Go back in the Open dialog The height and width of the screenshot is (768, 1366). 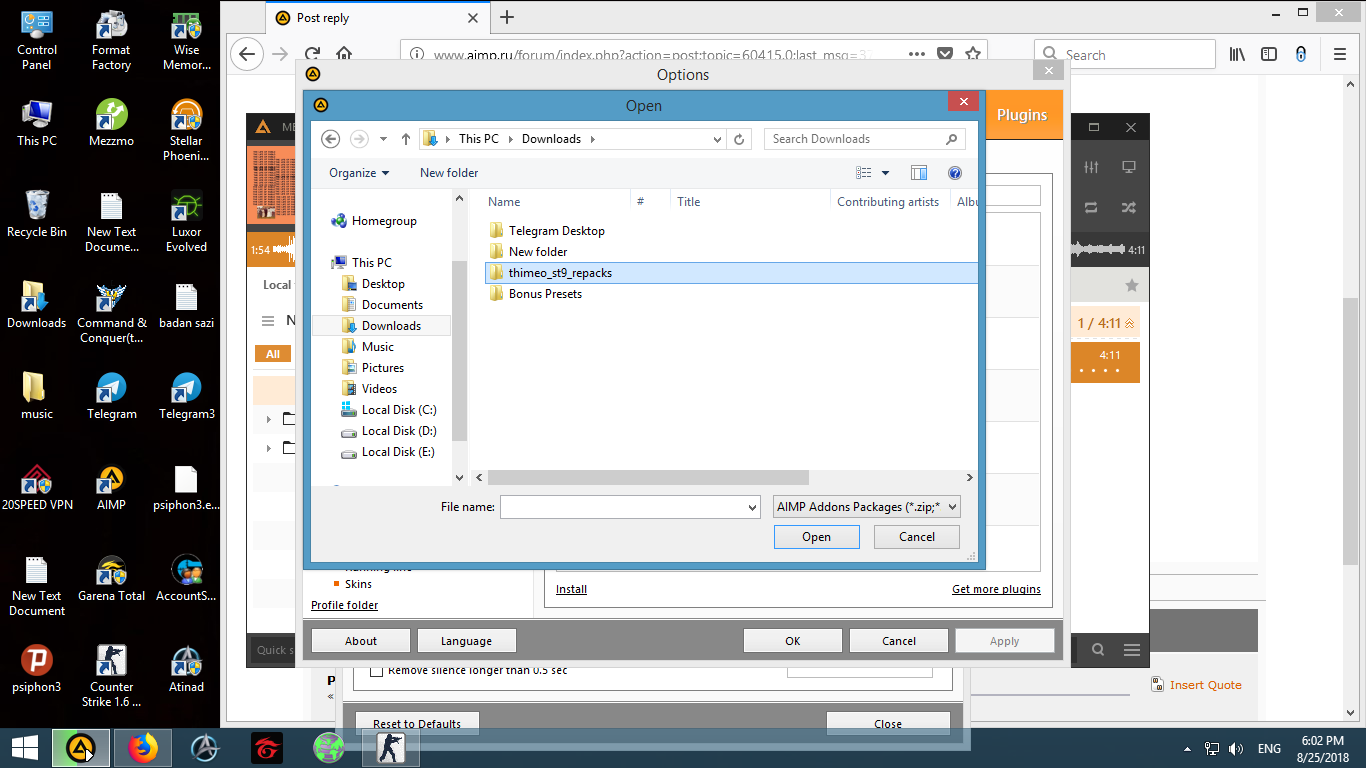coord(330,139)
